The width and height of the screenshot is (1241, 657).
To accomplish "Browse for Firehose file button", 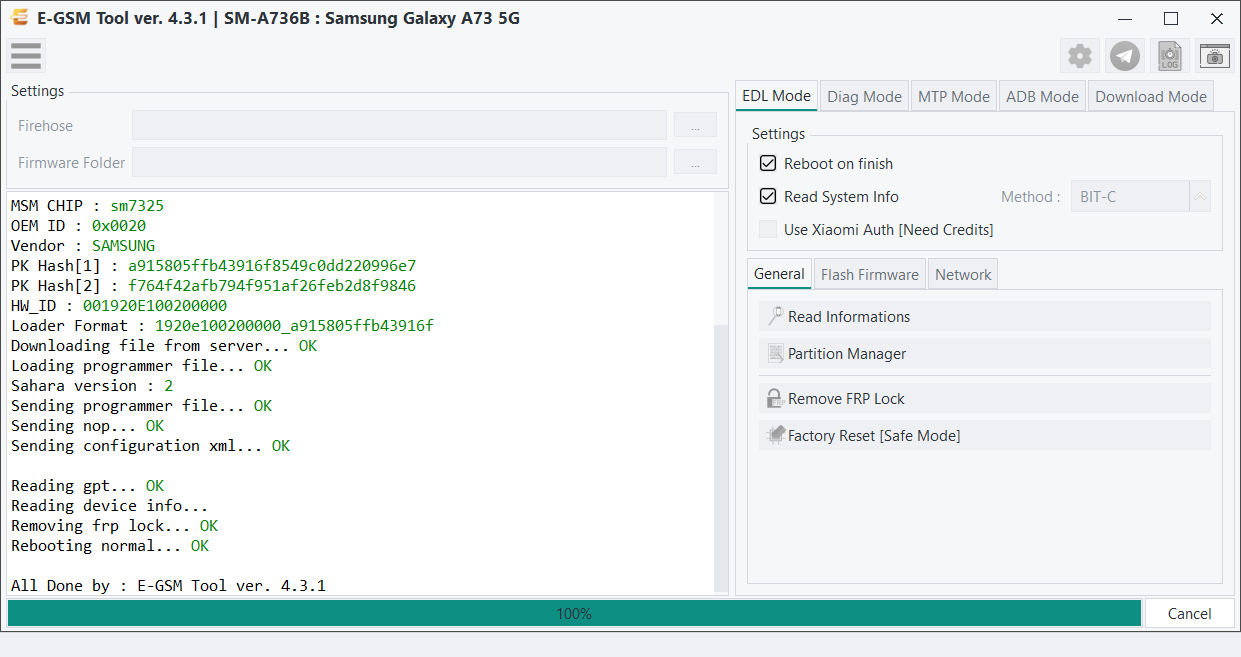I will pyautogui.click(x=695, y=125).
